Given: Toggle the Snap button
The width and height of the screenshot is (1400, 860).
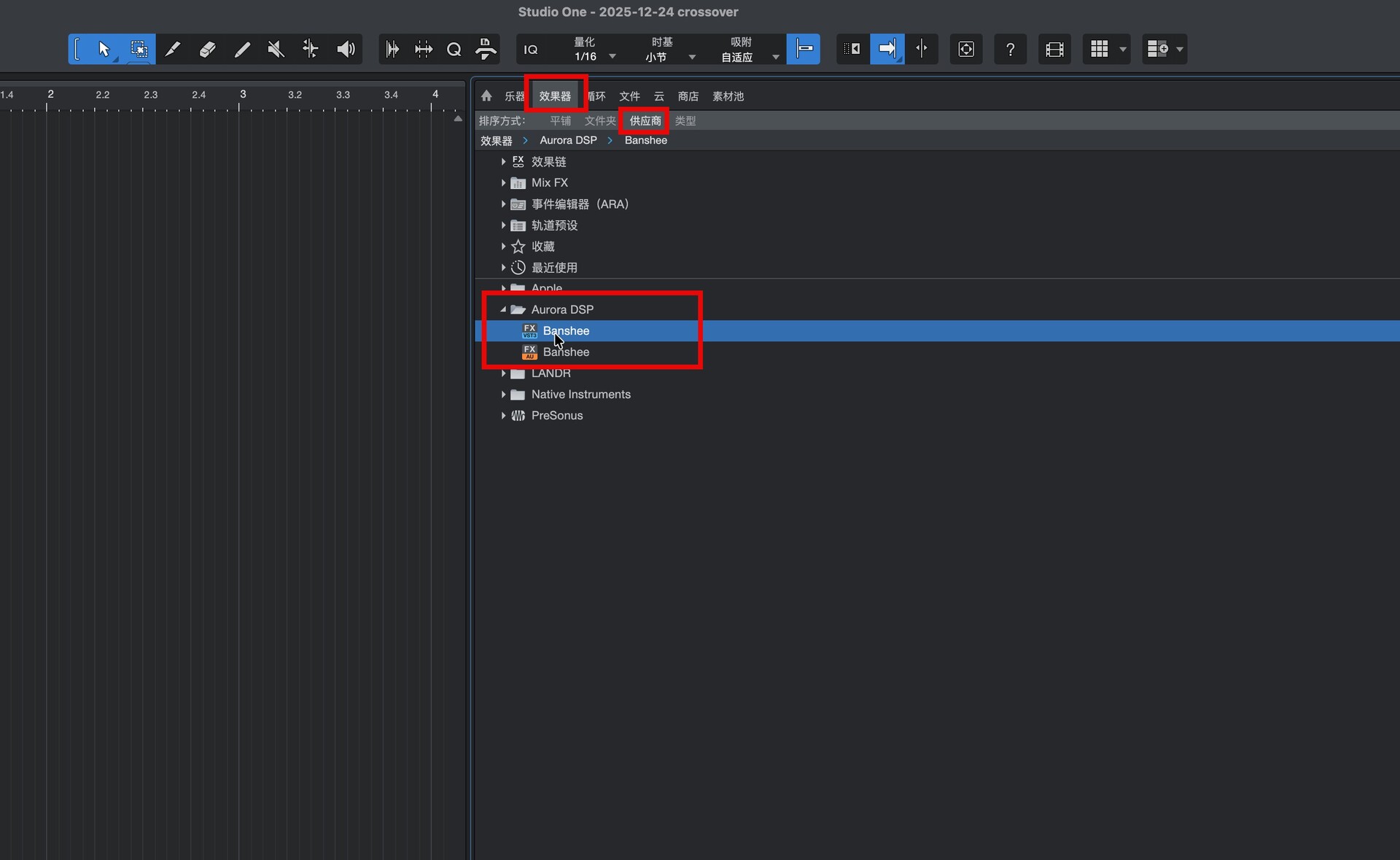Looking at the screenshot, I should point(804,49).
